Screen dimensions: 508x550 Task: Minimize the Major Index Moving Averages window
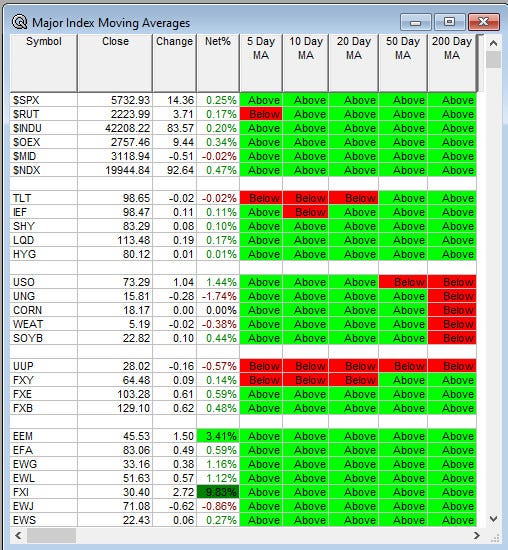coord(415,22)
